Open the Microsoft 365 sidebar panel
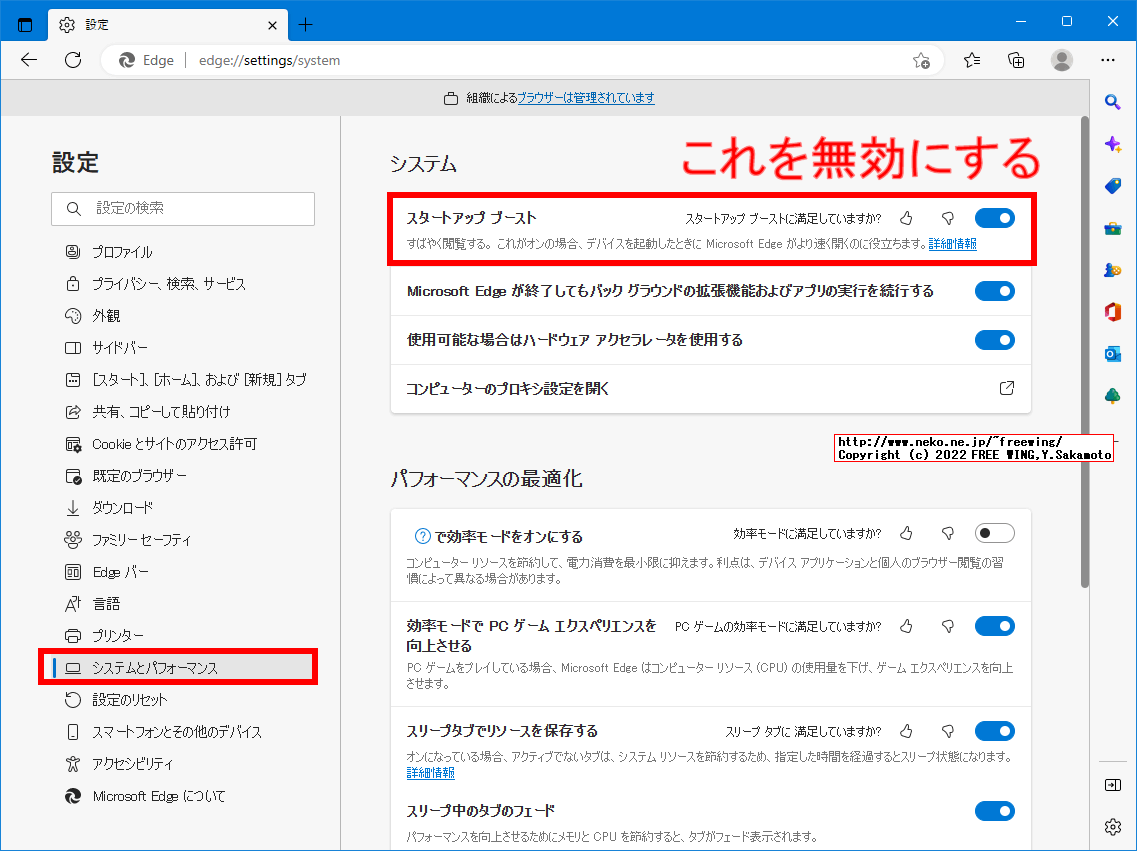The width and height of the screenshot is (1137, 851). (x=1112, y=311)
